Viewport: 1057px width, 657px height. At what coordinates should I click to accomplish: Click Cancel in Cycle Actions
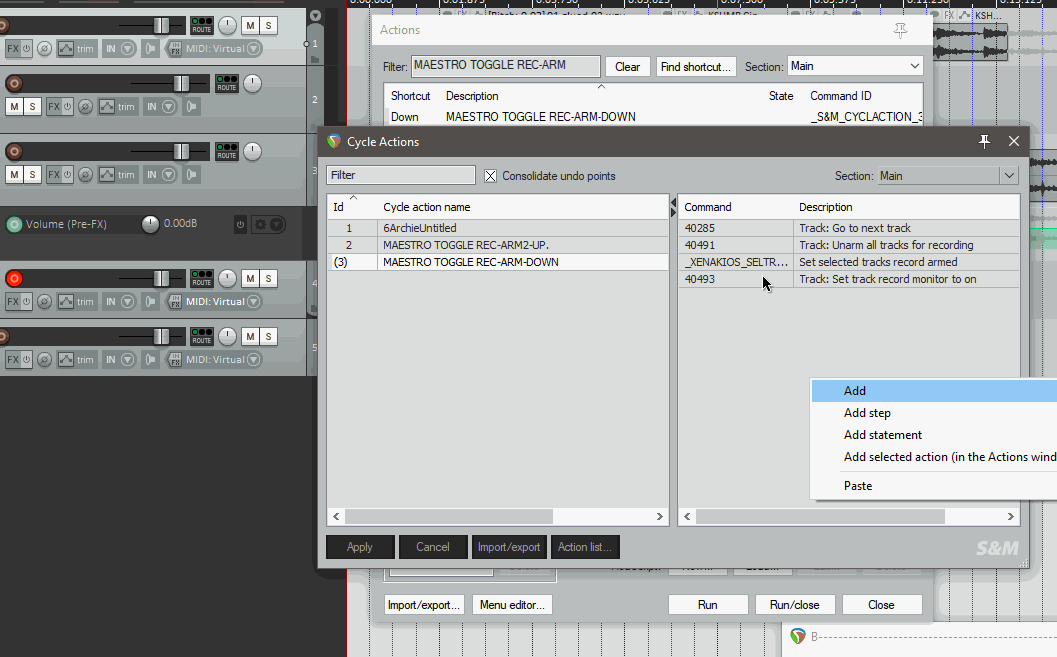tap(433, 547)
